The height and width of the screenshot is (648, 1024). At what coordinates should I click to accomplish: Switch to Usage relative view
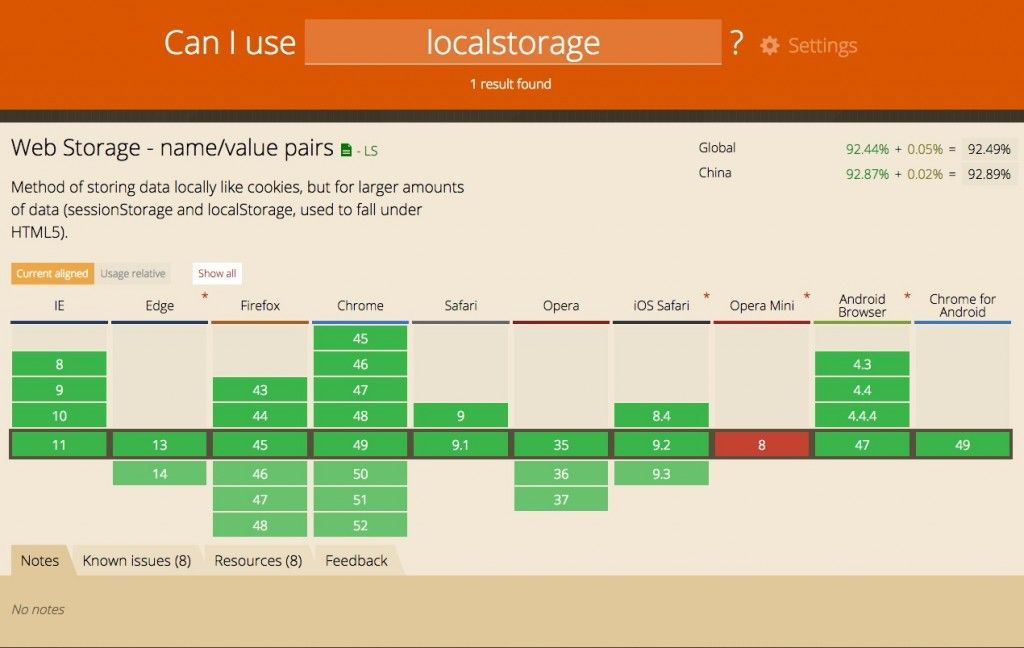click(133, 273)
